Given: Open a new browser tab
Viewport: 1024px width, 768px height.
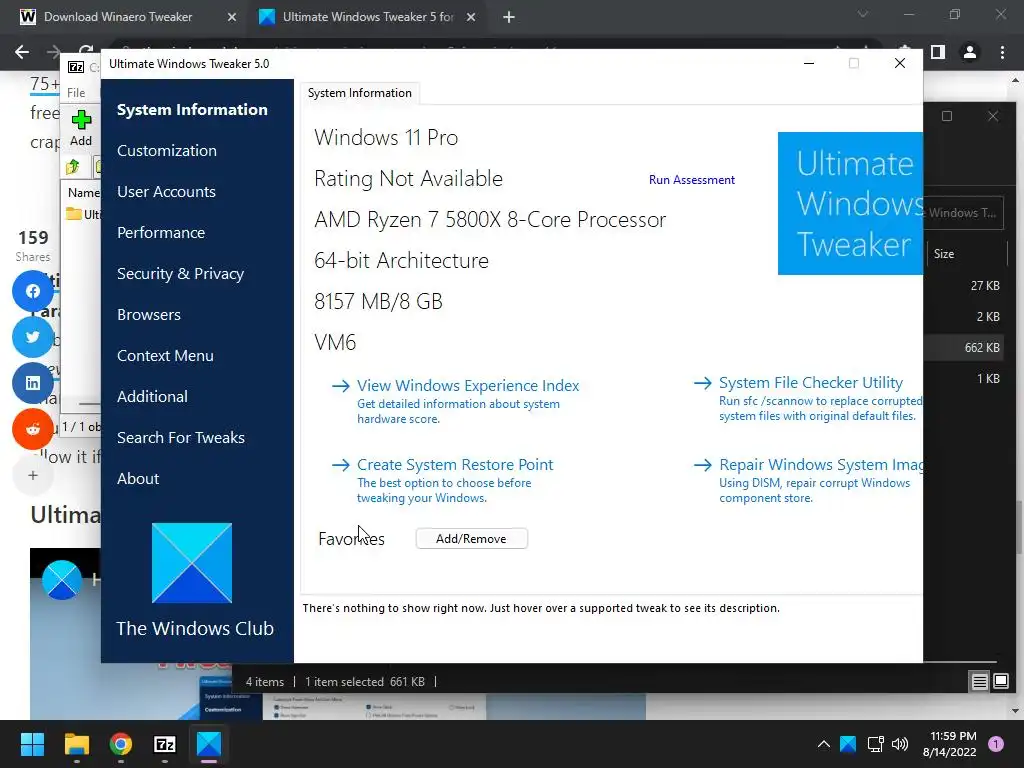Looking at the screenshot, I should 509,18.
